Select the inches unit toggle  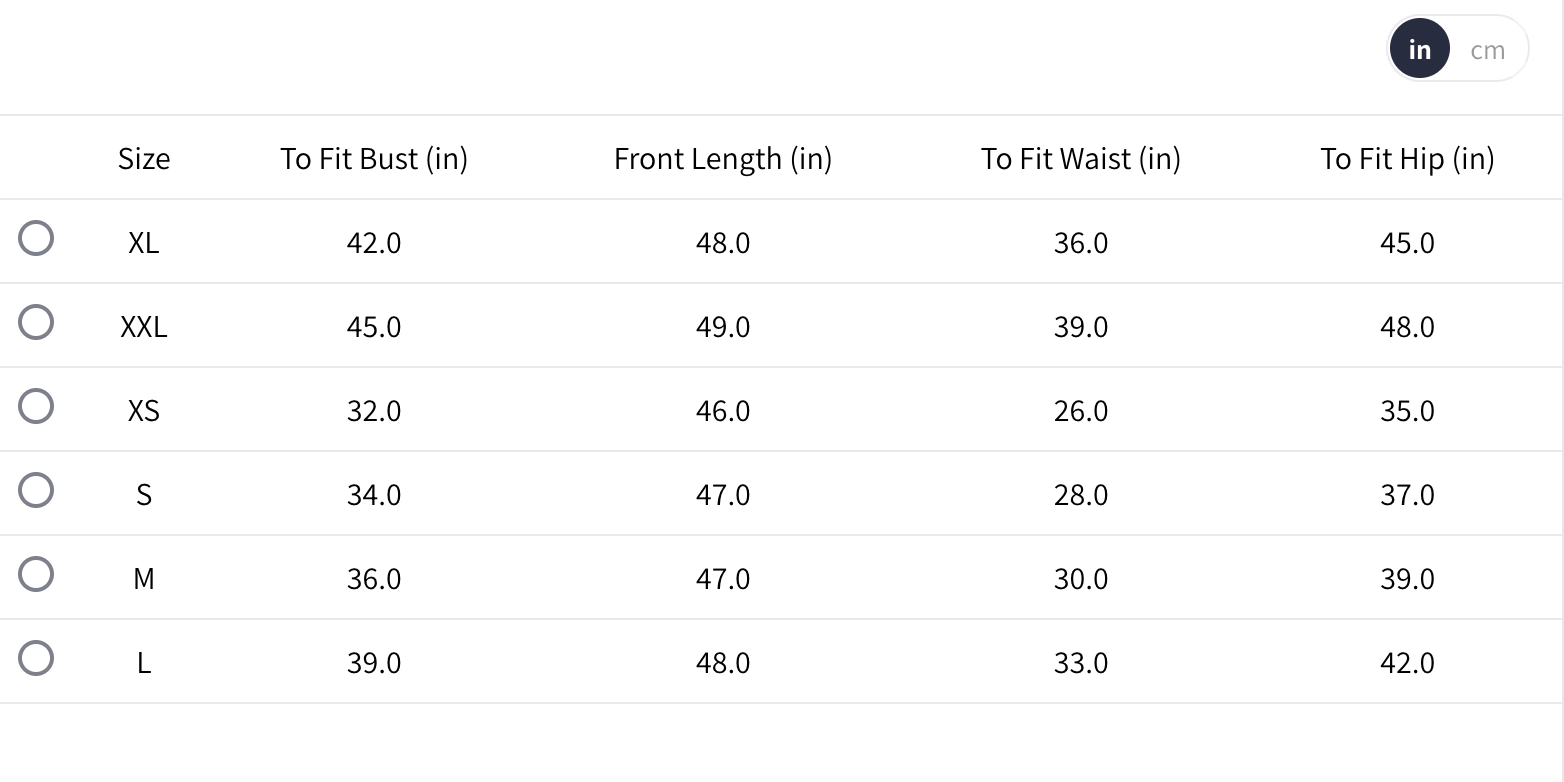coord(1419,50)
